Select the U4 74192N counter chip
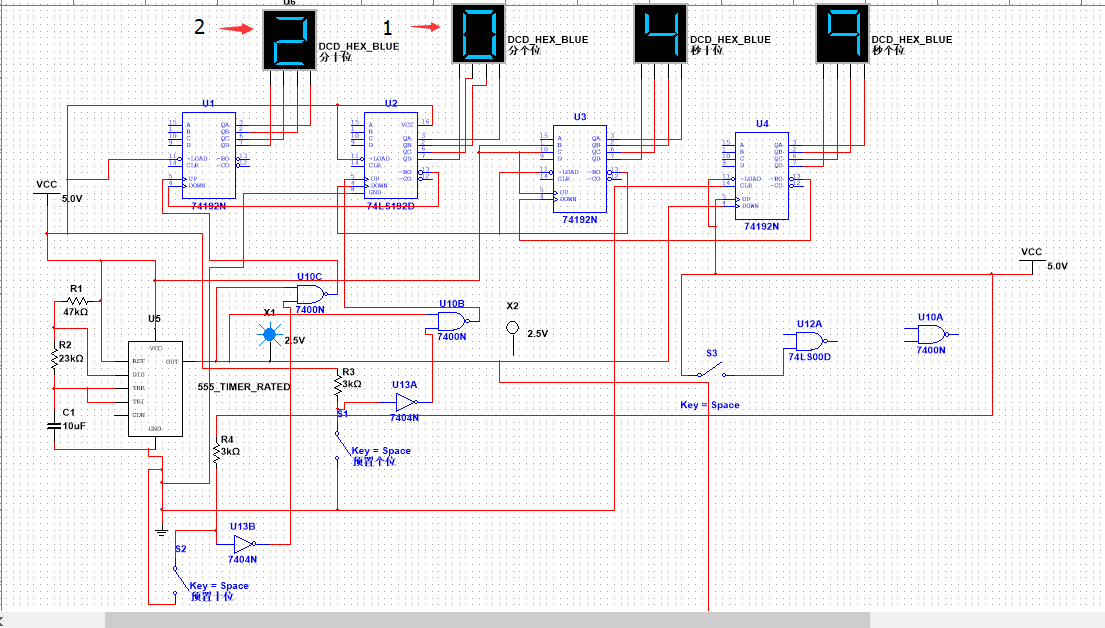1105x628 pixels. click(762, 176)
